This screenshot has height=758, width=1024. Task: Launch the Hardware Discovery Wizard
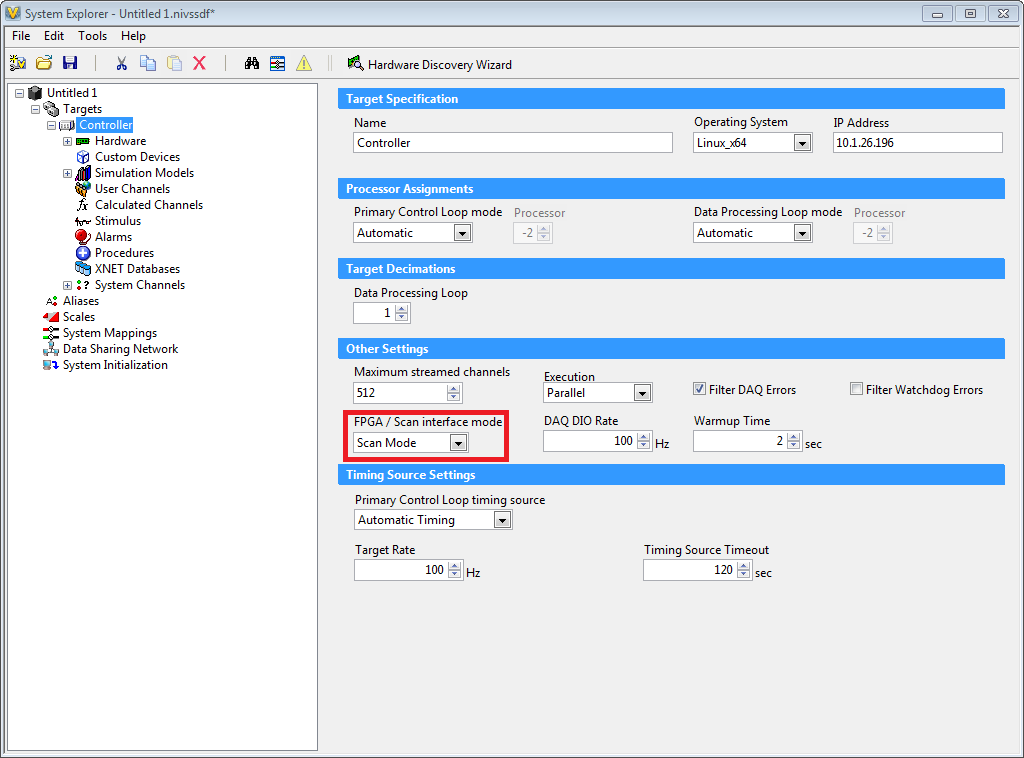point(430,64)
